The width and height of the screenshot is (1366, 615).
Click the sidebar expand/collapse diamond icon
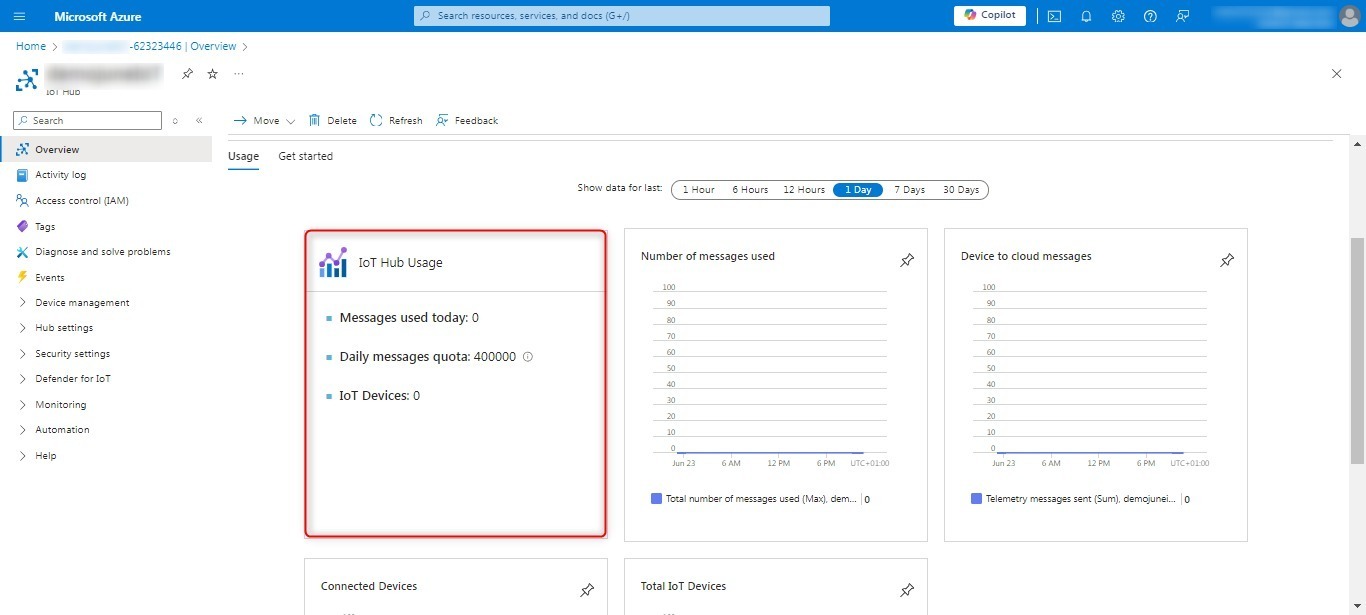point(175,120)
